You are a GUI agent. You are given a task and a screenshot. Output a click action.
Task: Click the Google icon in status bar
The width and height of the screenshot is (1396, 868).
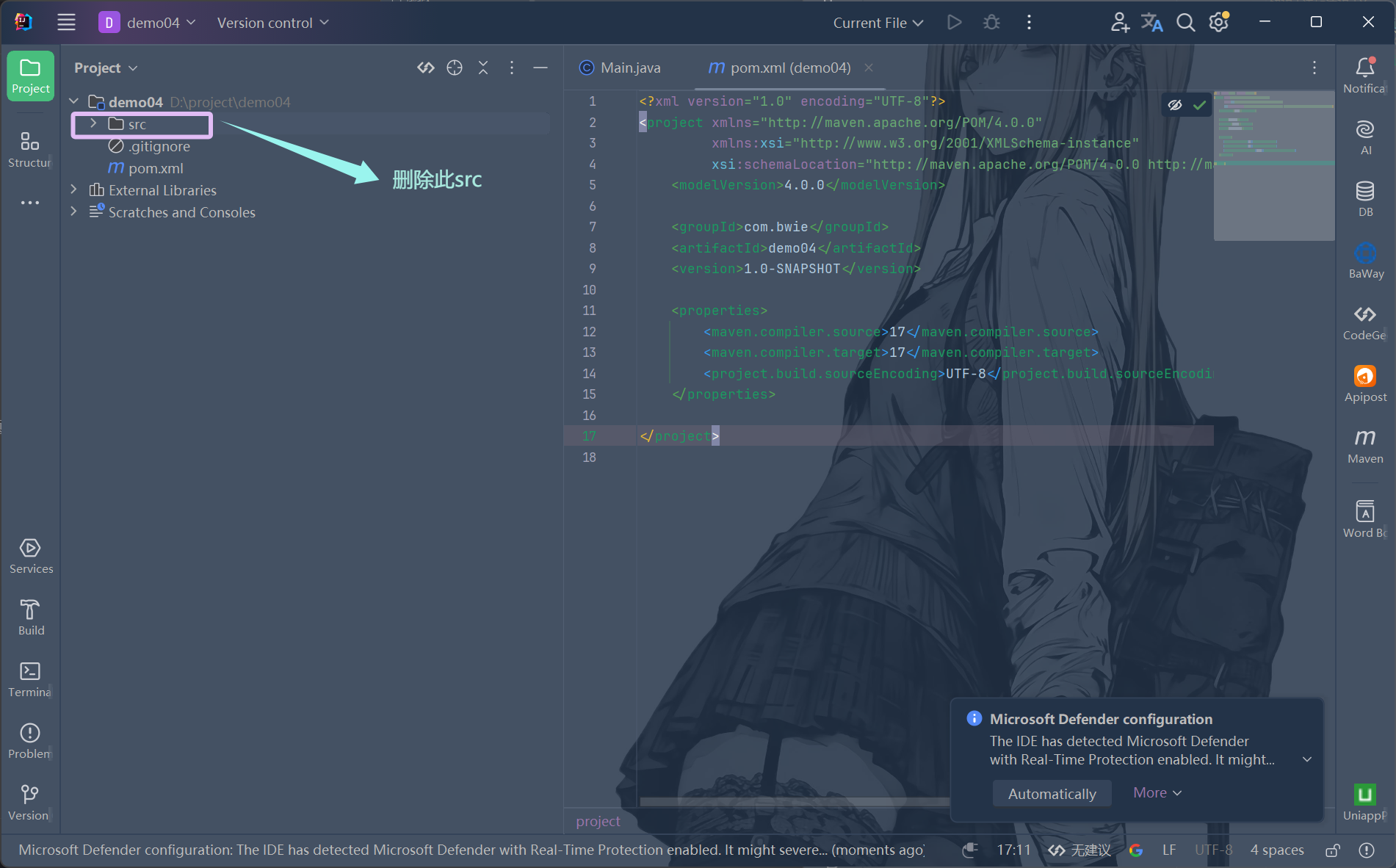[x=1136, y=850]
